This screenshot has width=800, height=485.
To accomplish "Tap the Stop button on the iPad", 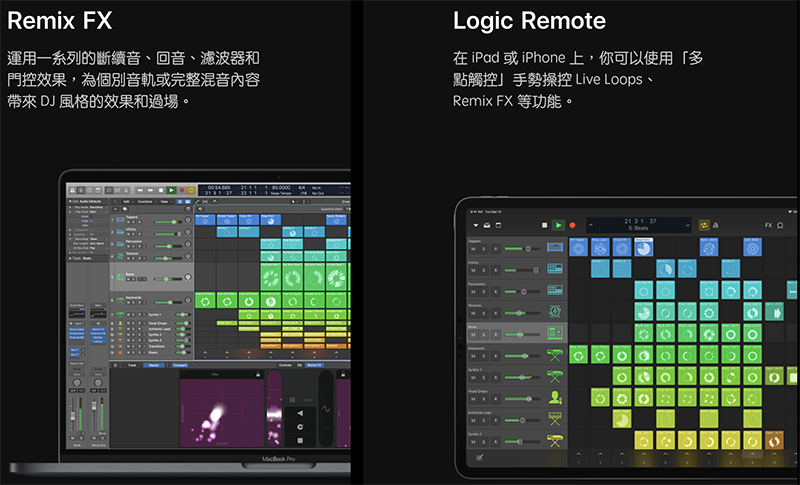I will (x=544, y=225).
